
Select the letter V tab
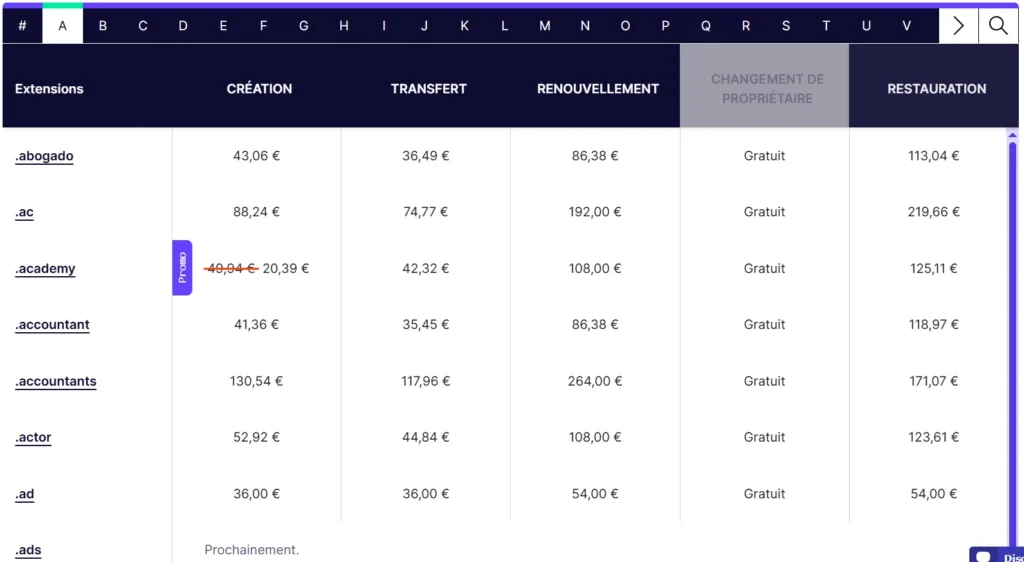pos(907,26)
